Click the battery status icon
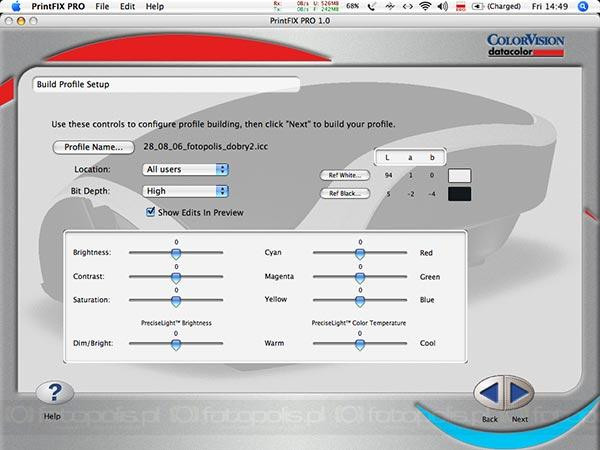 (x=478, y=7)
